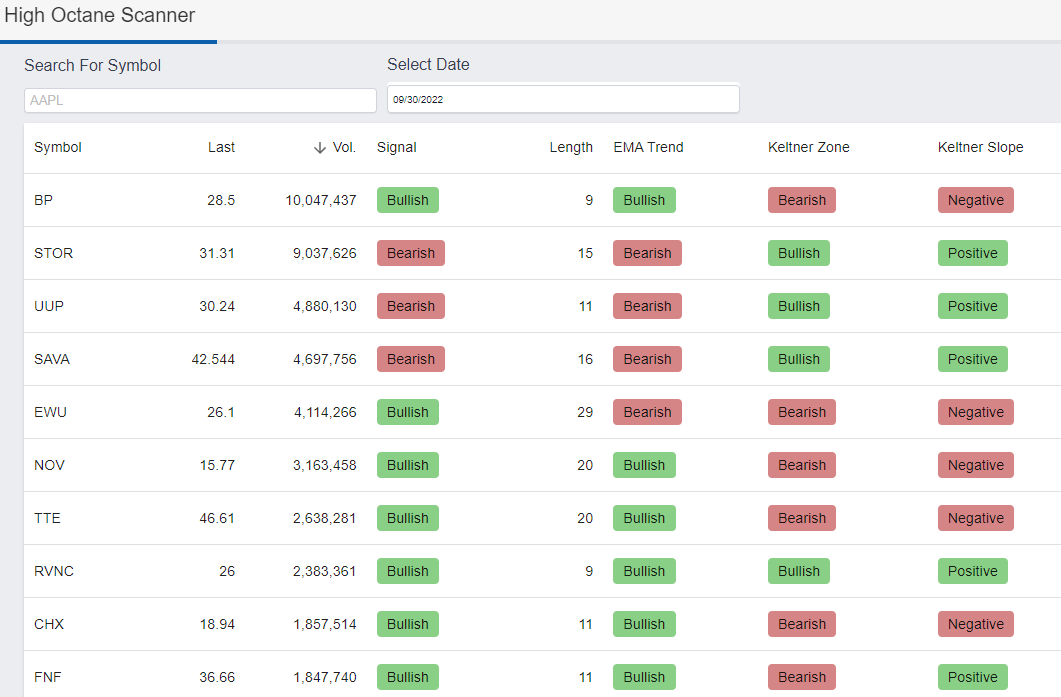Click TTE's Bearish Keltner Zone badge
The height and width of the screenshot is (697, 1061).
pos(802,518)
